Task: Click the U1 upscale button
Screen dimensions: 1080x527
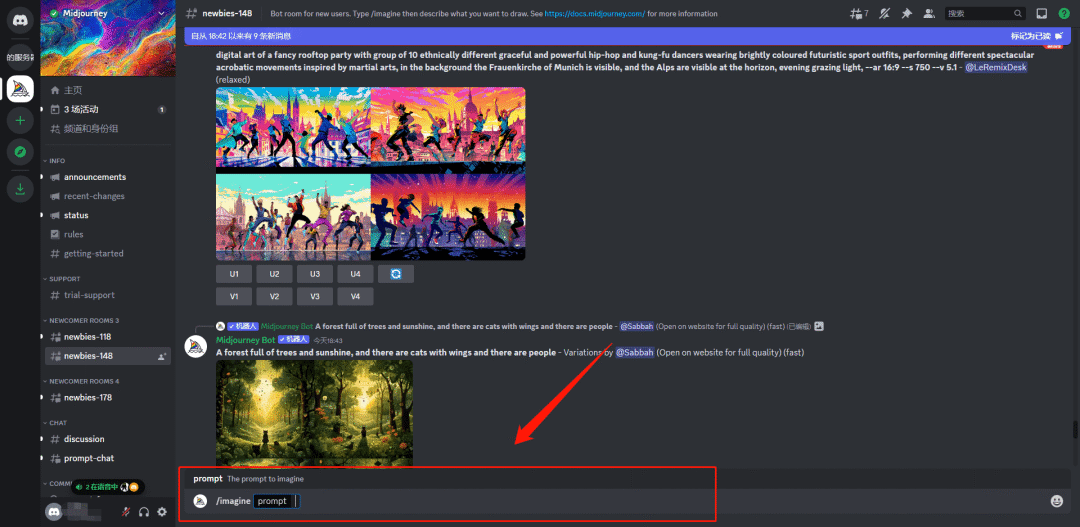Action: pos(234,274)
